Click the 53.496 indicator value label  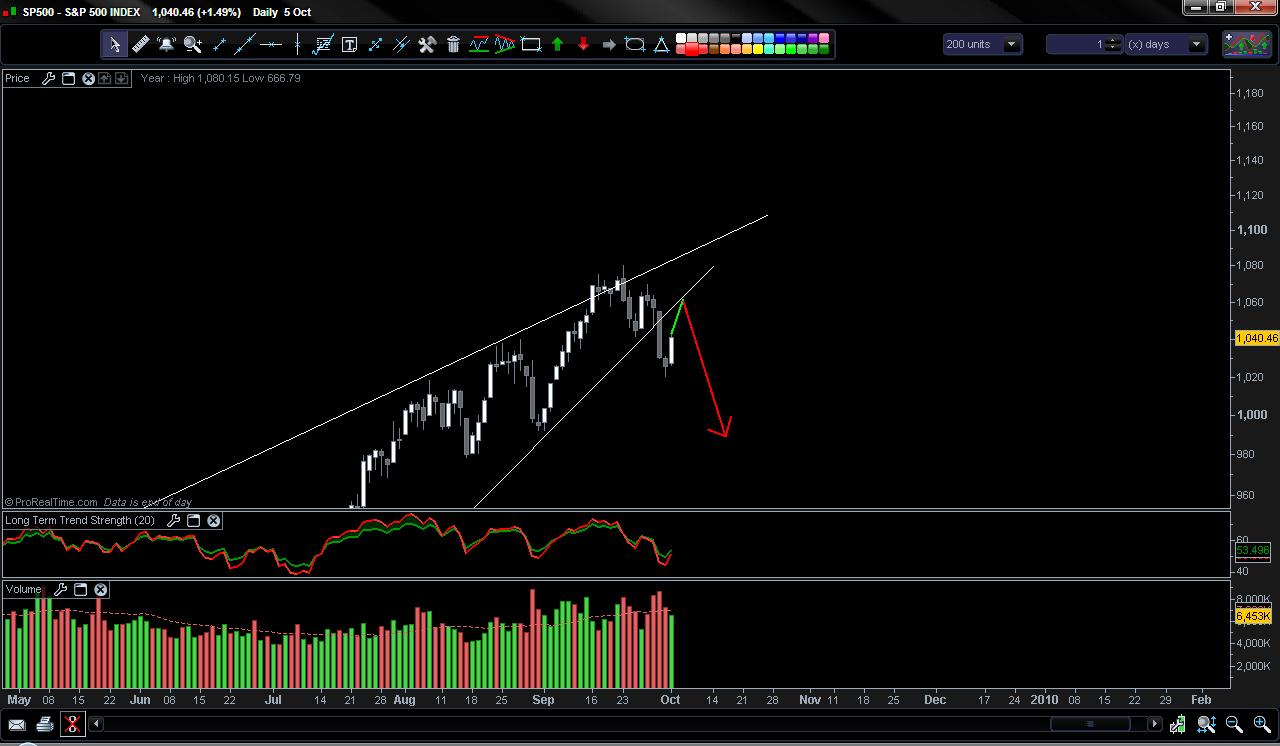click(x=1253, y=551)
